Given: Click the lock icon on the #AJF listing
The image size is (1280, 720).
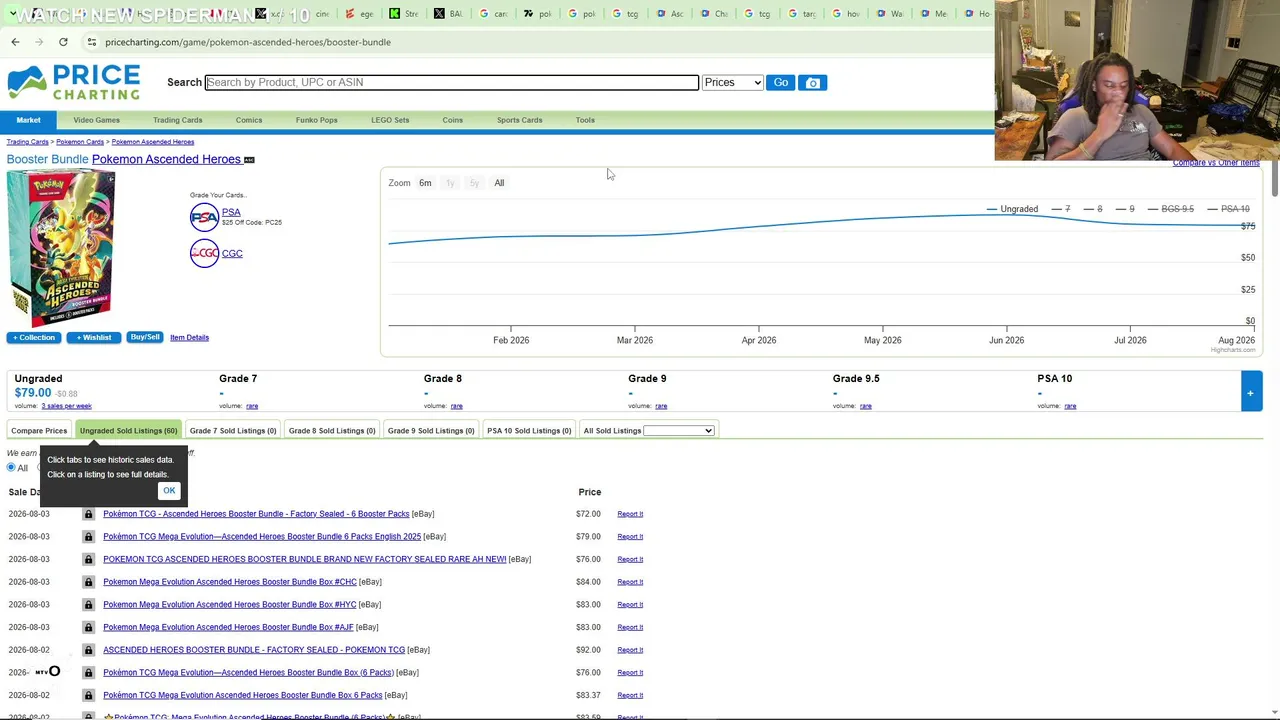Looking at the screenshot, I should click(88, 627).
